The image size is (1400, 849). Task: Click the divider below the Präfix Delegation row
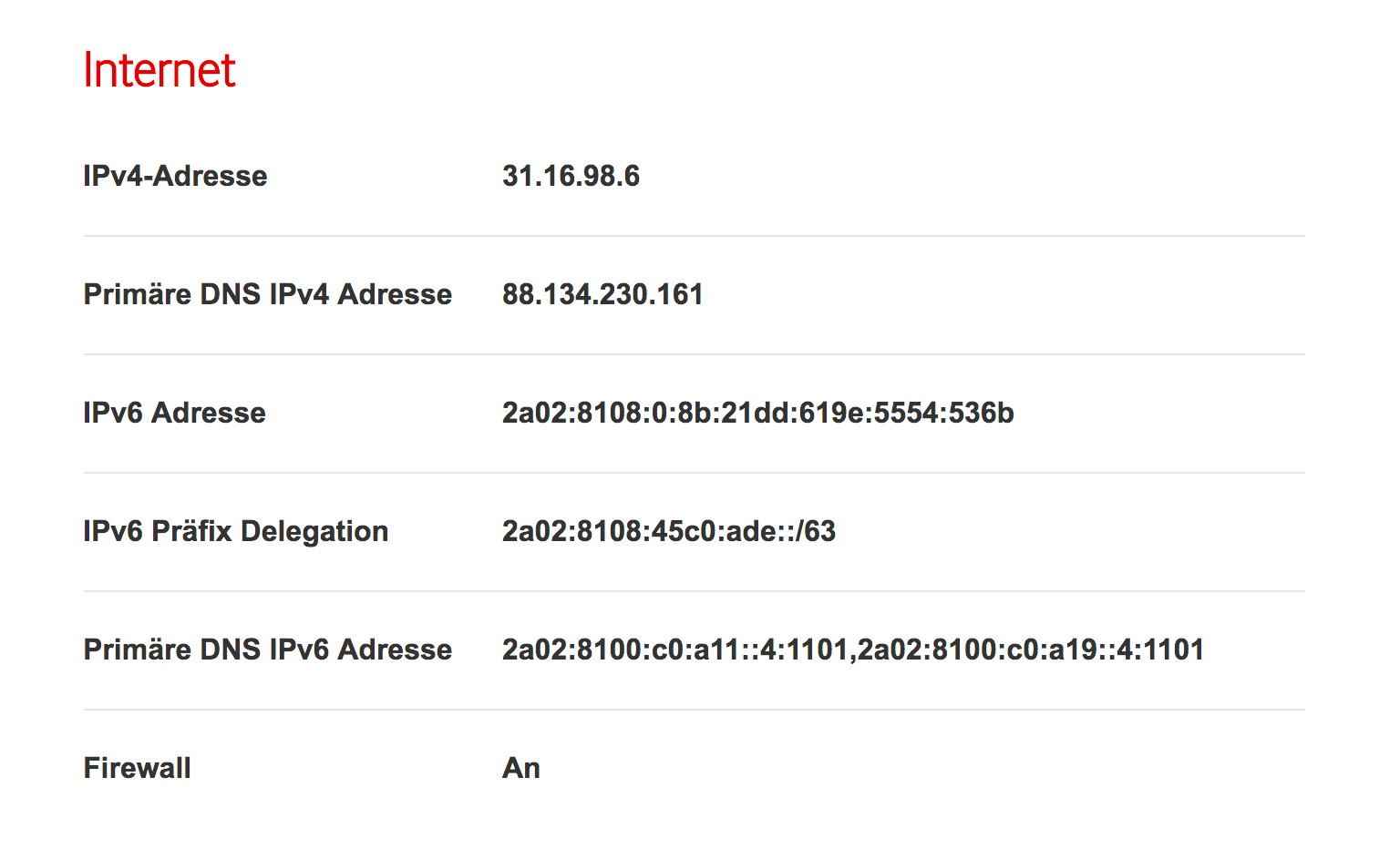[694, 591]
